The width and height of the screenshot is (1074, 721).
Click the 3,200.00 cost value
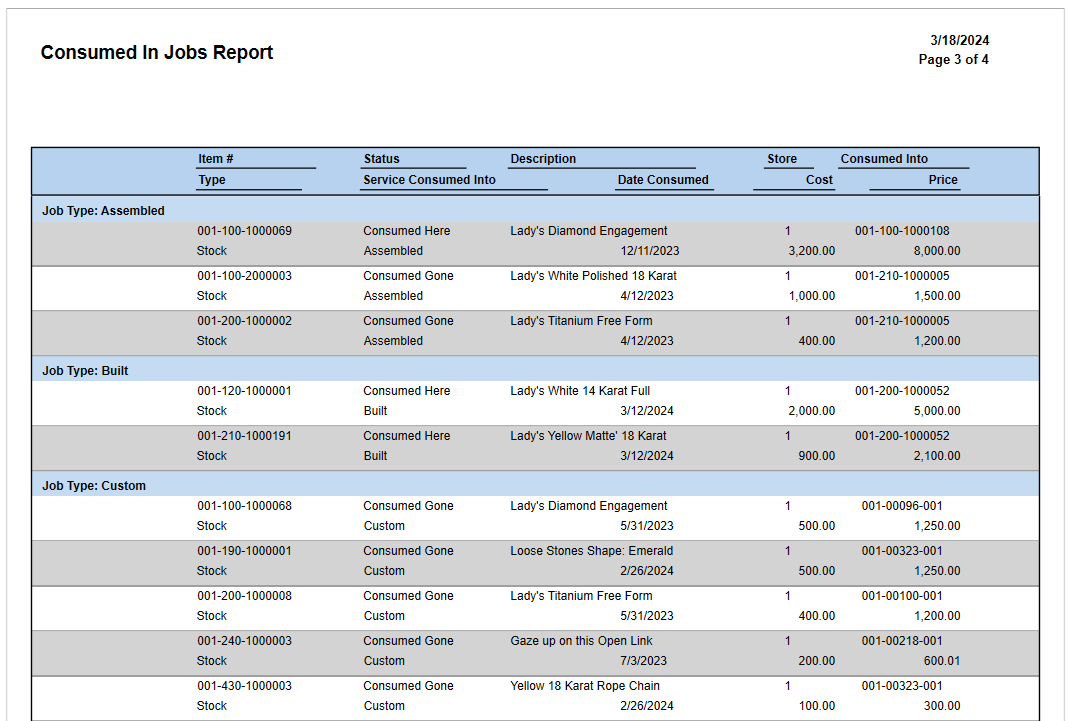811,251
